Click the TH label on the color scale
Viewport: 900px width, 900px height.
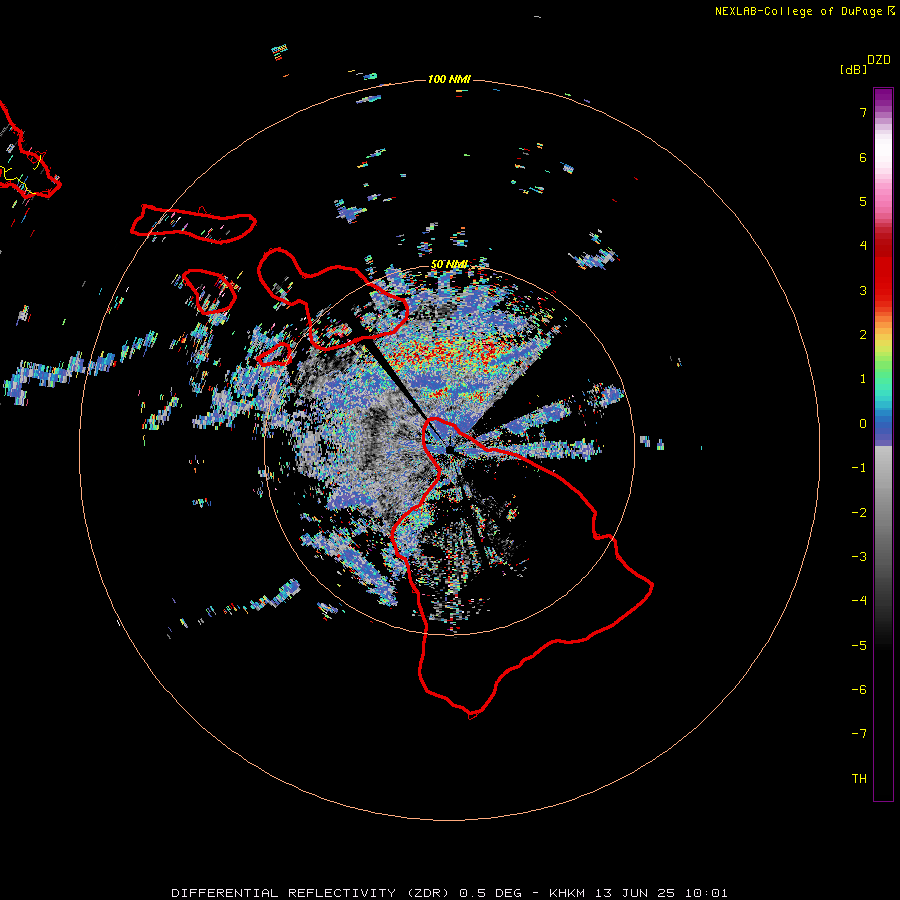point(859,779)
